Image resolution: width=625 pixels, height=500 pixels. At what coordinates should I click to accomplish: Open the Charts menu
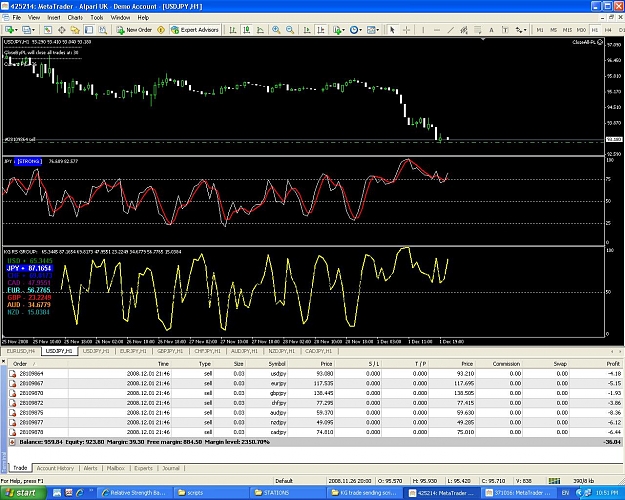click(x=75, y=18)
